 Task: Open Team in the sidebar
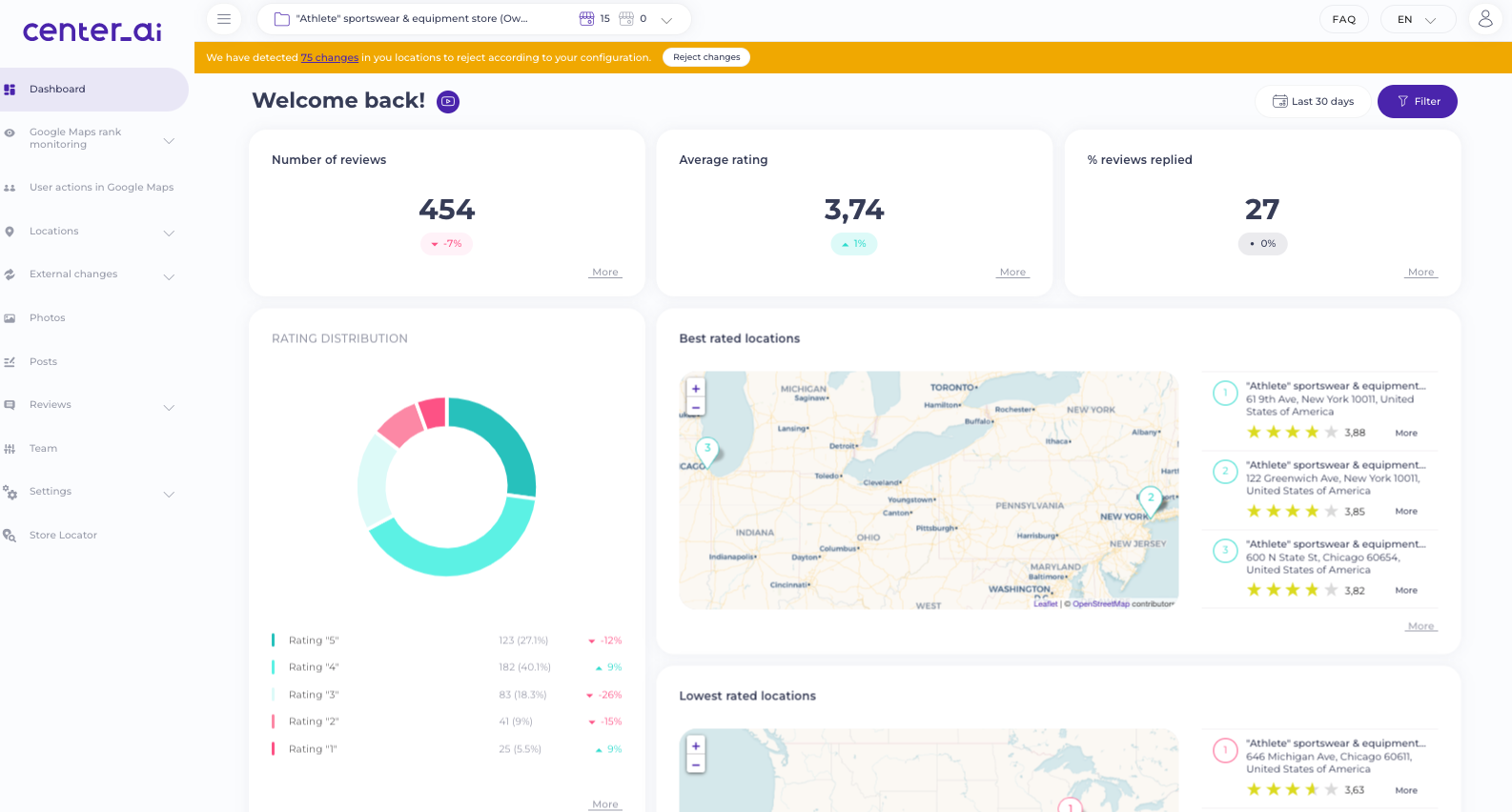pyautogui.click(x=43, y=449)
